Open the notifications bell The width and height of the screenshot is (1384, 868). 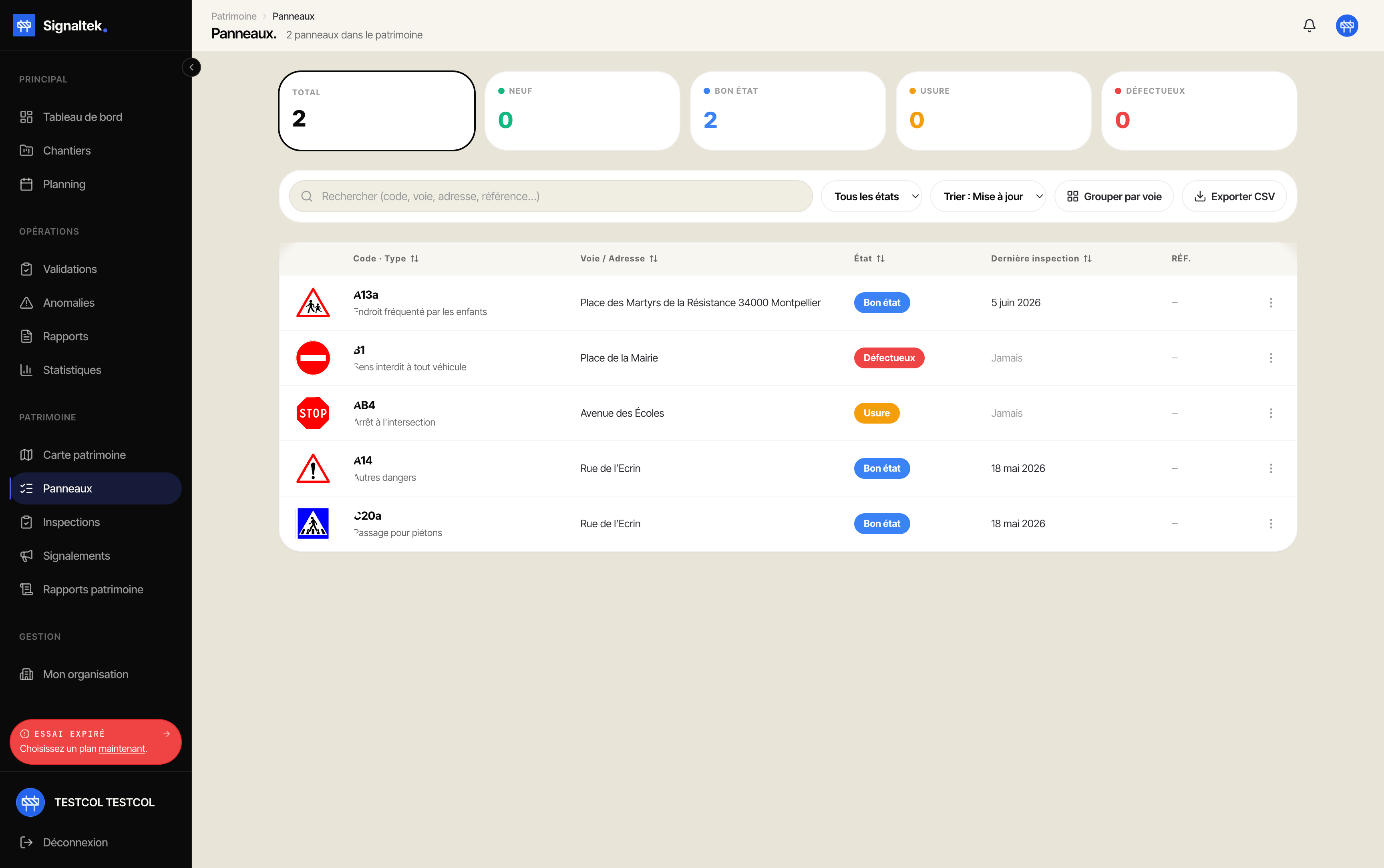[x=1309, y=25]
